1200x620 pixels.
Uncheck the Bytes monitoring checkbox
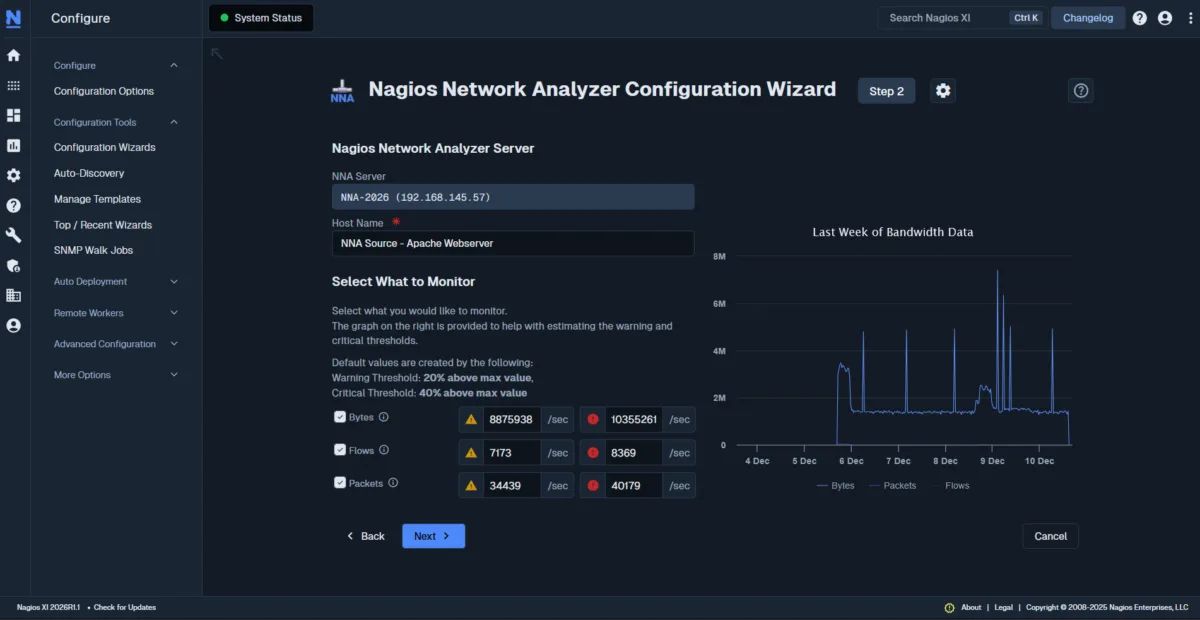click(340, 417)
